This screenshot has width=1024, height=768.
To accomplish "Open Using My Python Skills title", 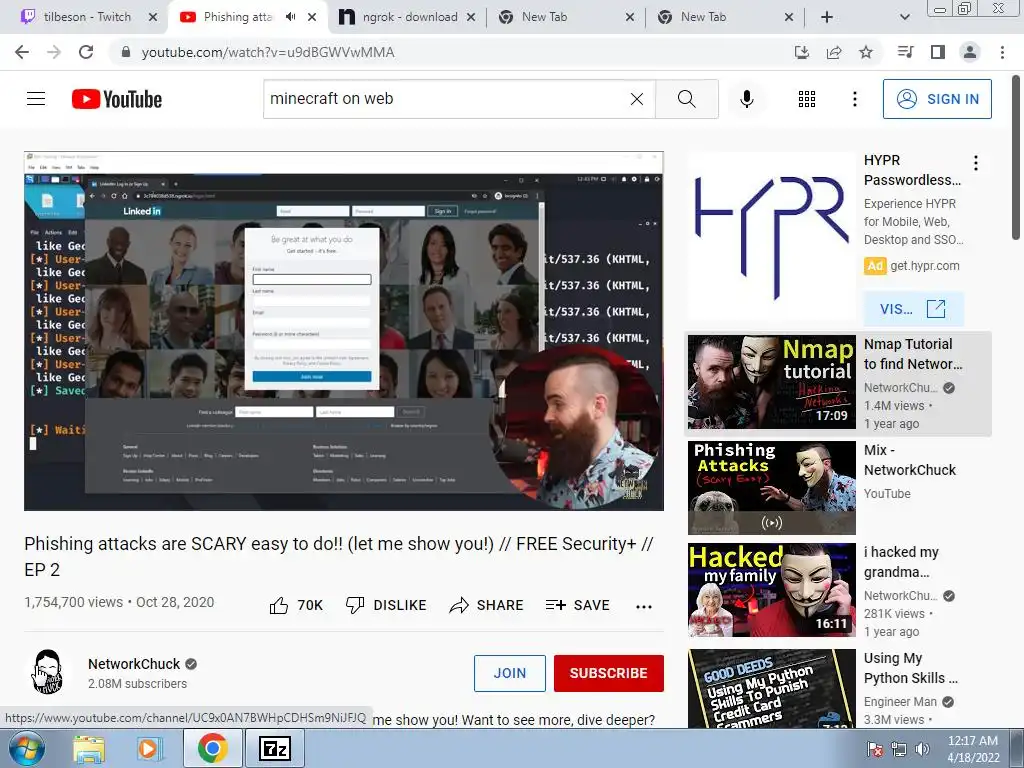I will pos(910,668).
